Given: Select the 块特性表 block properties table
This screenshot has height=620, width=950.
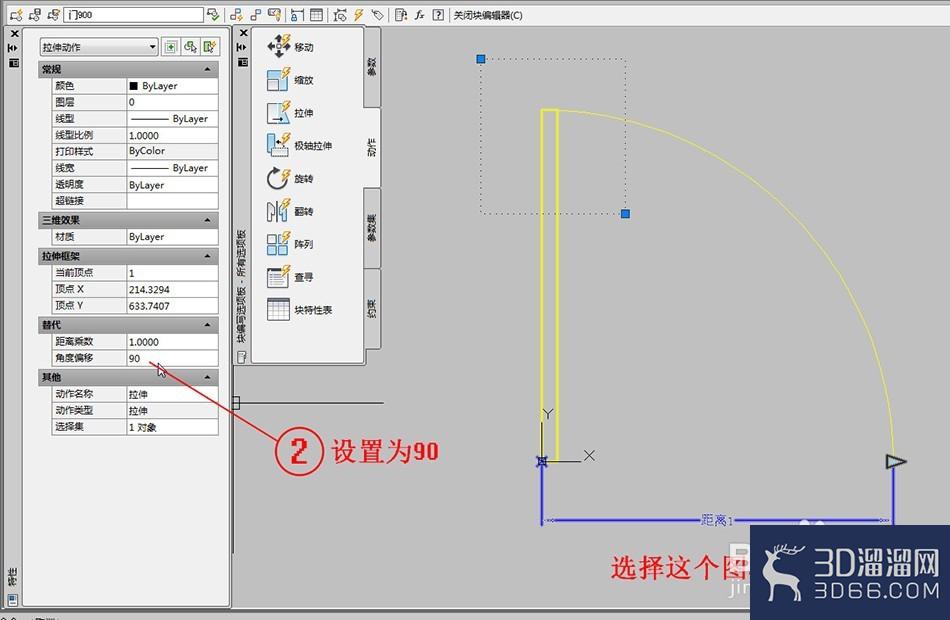Looking at the screenshot, I should [x=300, y=310].
